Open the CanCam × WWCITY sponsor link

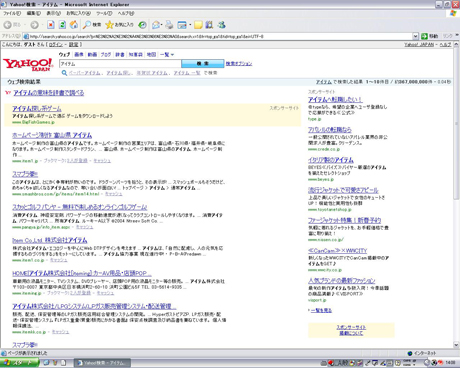click(337, 250)
